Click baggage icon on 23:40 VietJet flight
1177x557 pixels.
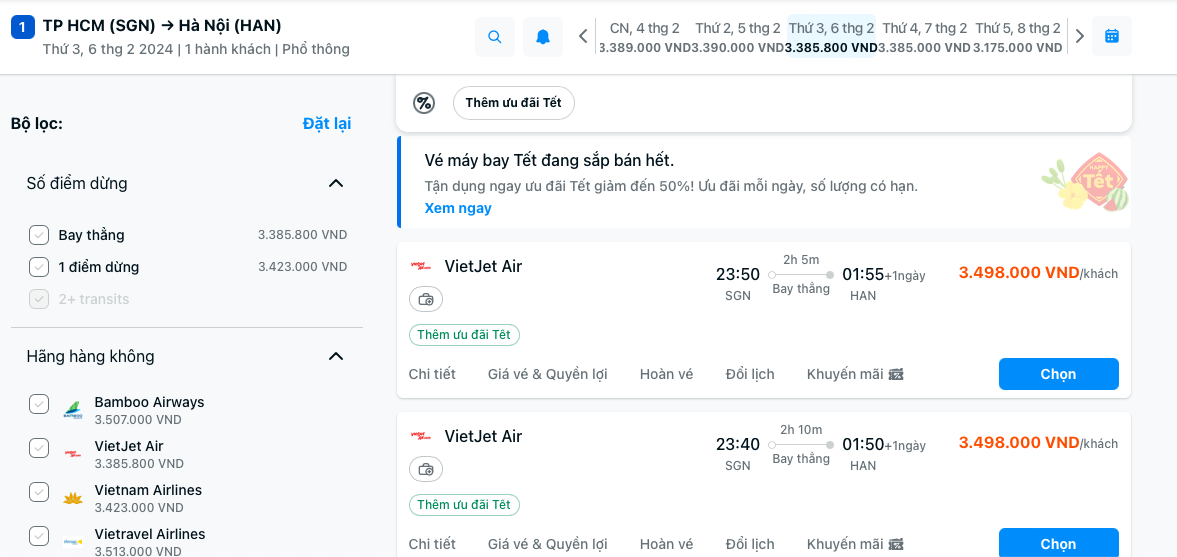(x=426, y=469)
